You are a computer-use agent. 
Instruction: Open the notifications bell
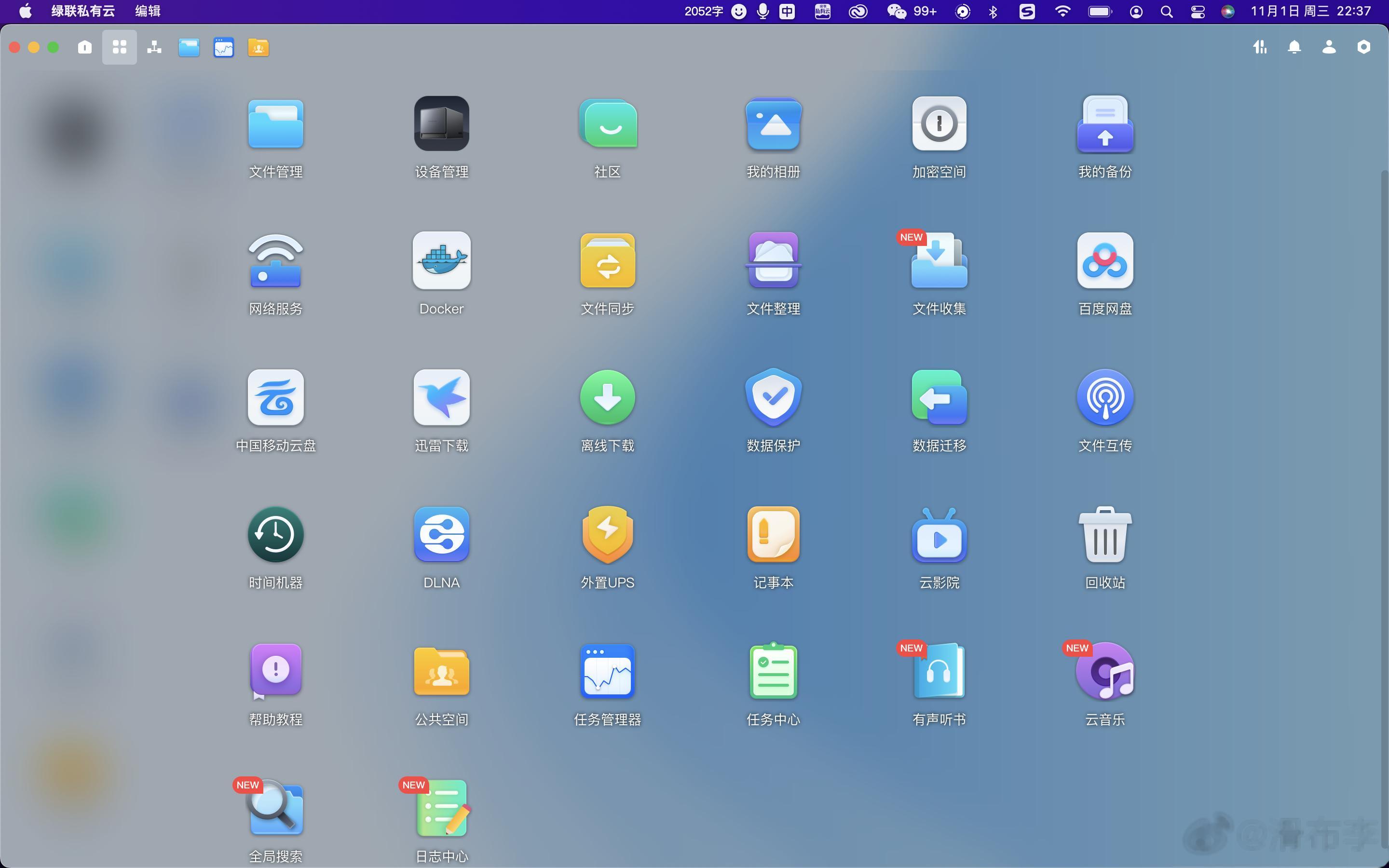point(1294,47)
